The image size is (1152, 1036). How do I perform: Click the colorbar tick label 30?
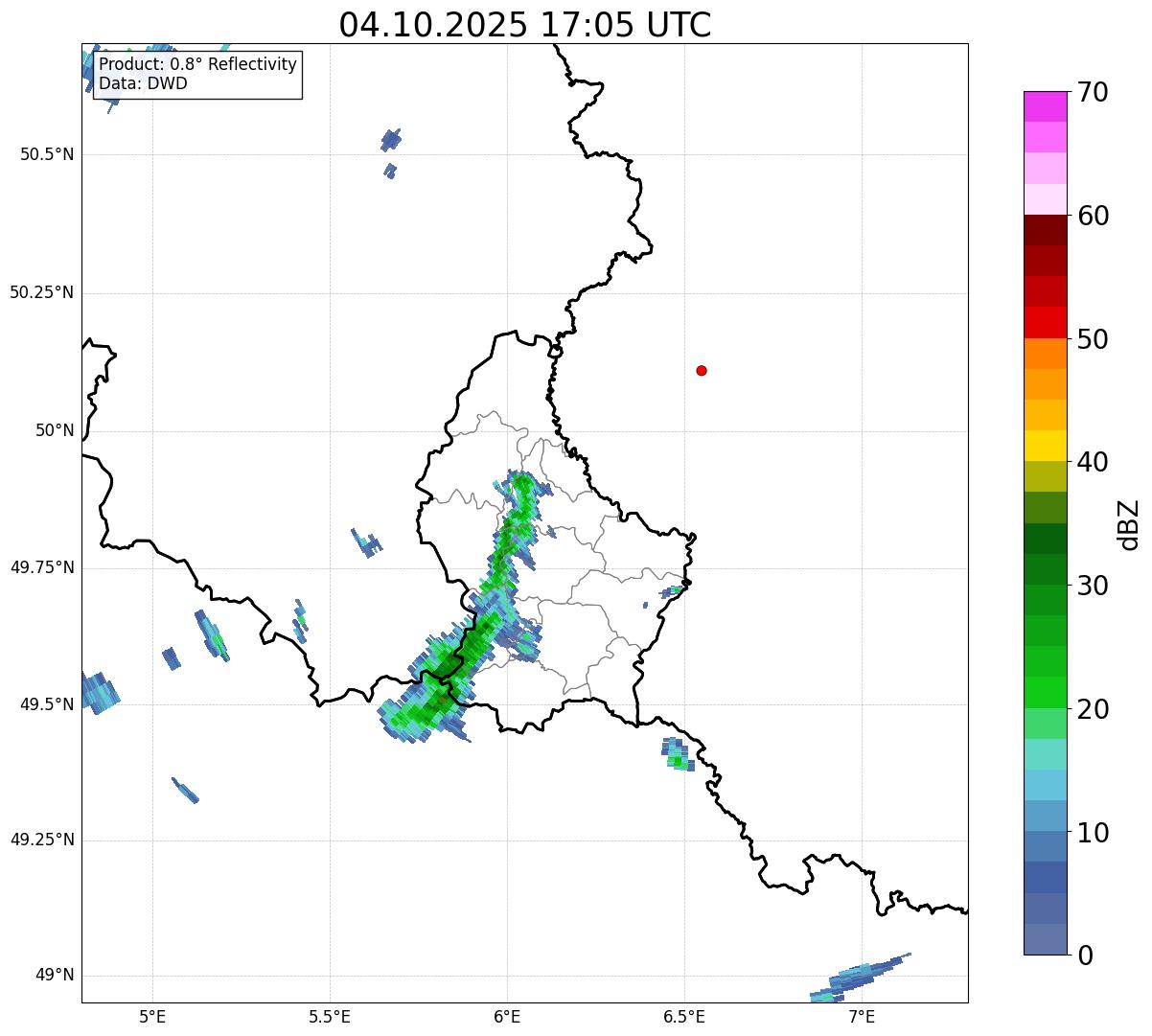[x=1093, y=586]
